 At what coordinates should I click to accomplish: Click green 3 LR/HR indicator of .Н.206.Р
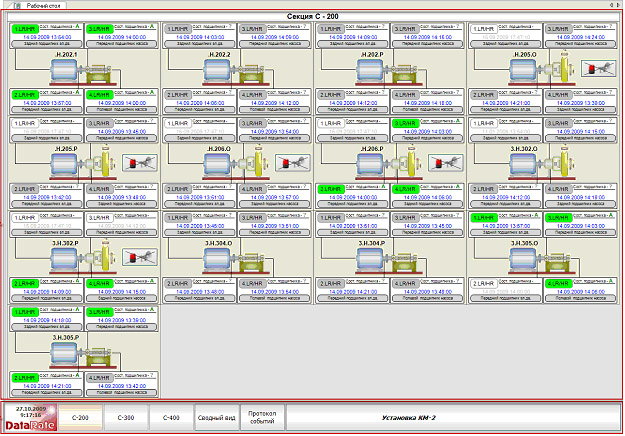pos(406,124)
